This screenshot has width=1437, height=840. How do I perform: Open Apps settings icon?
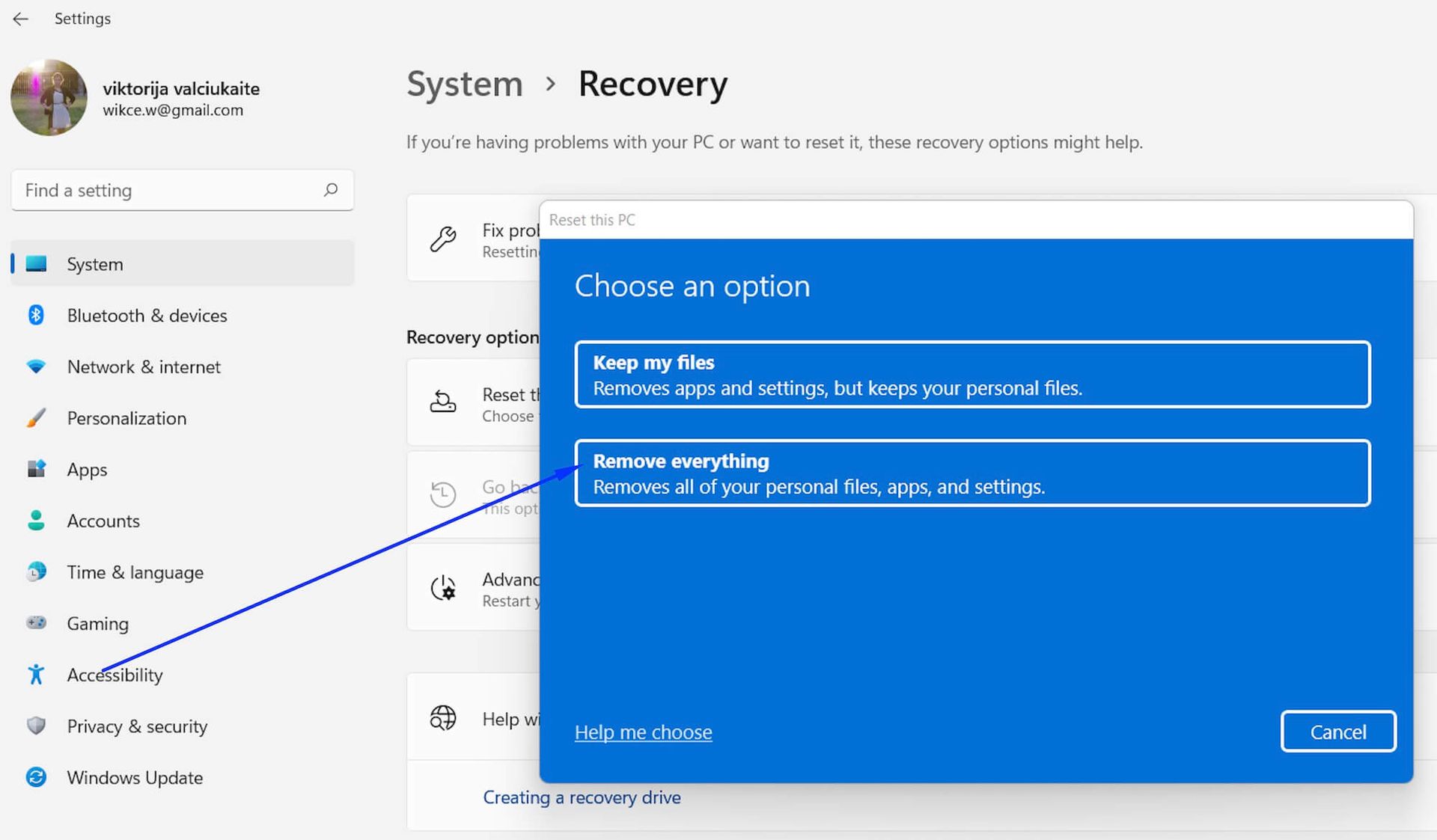pyautogui.click(x=36, y=467)
